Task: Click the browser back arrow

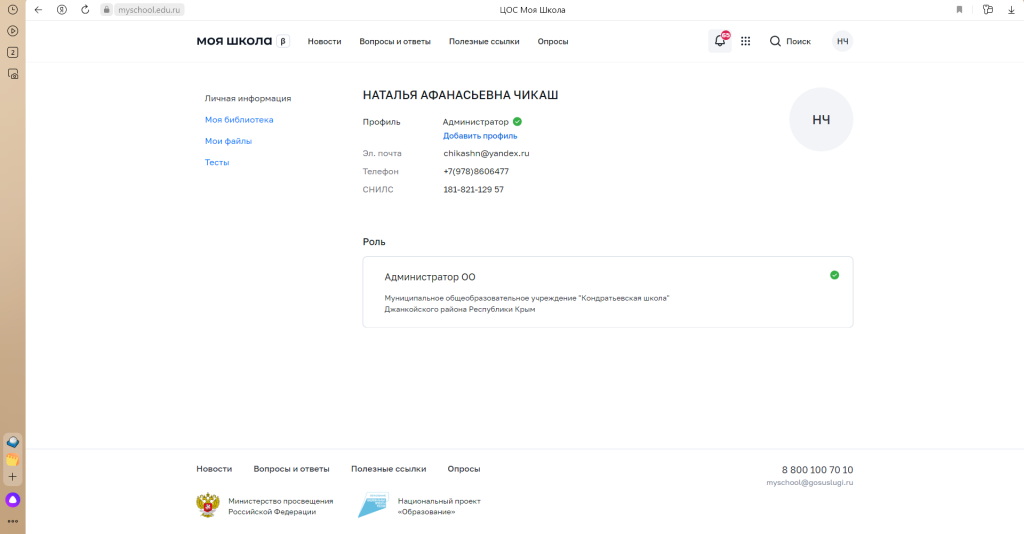Action: pos(38,9)
